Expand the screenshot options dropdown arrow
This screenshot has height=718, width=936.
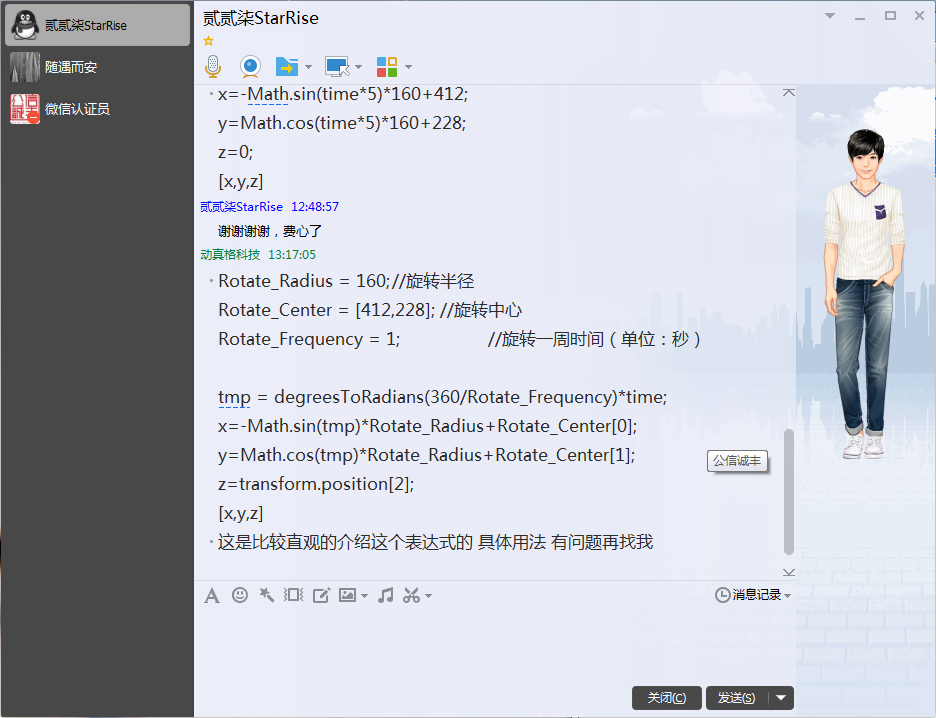[x=429, y=596]
